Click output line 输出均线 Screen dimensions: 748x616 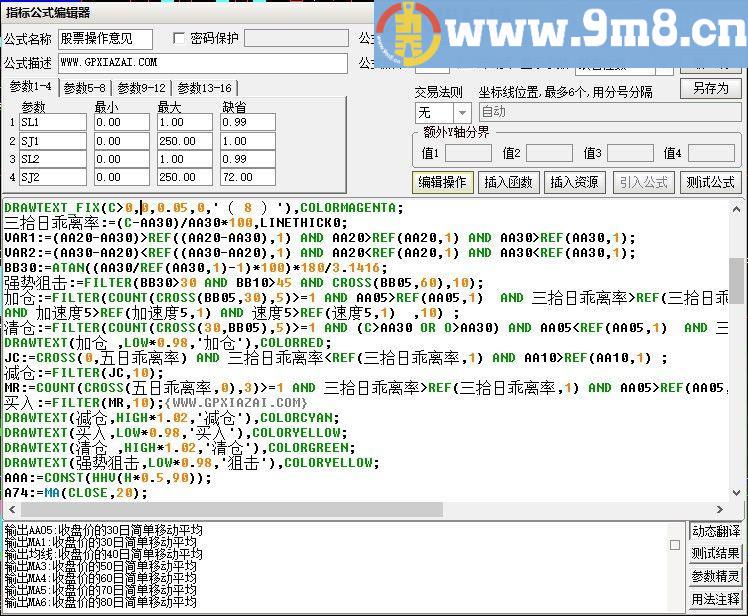pyautogui.click(x=104, y=554)
